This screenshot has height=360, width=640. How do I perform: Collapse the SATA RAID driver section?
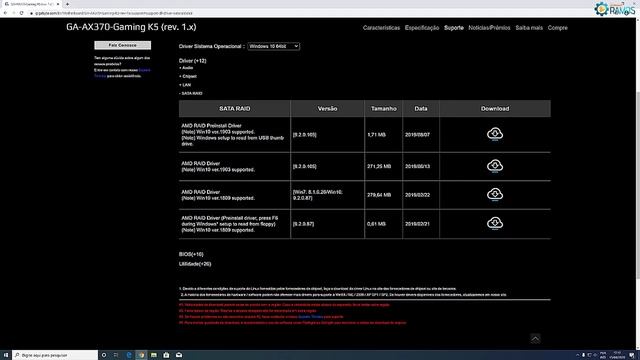191,93
